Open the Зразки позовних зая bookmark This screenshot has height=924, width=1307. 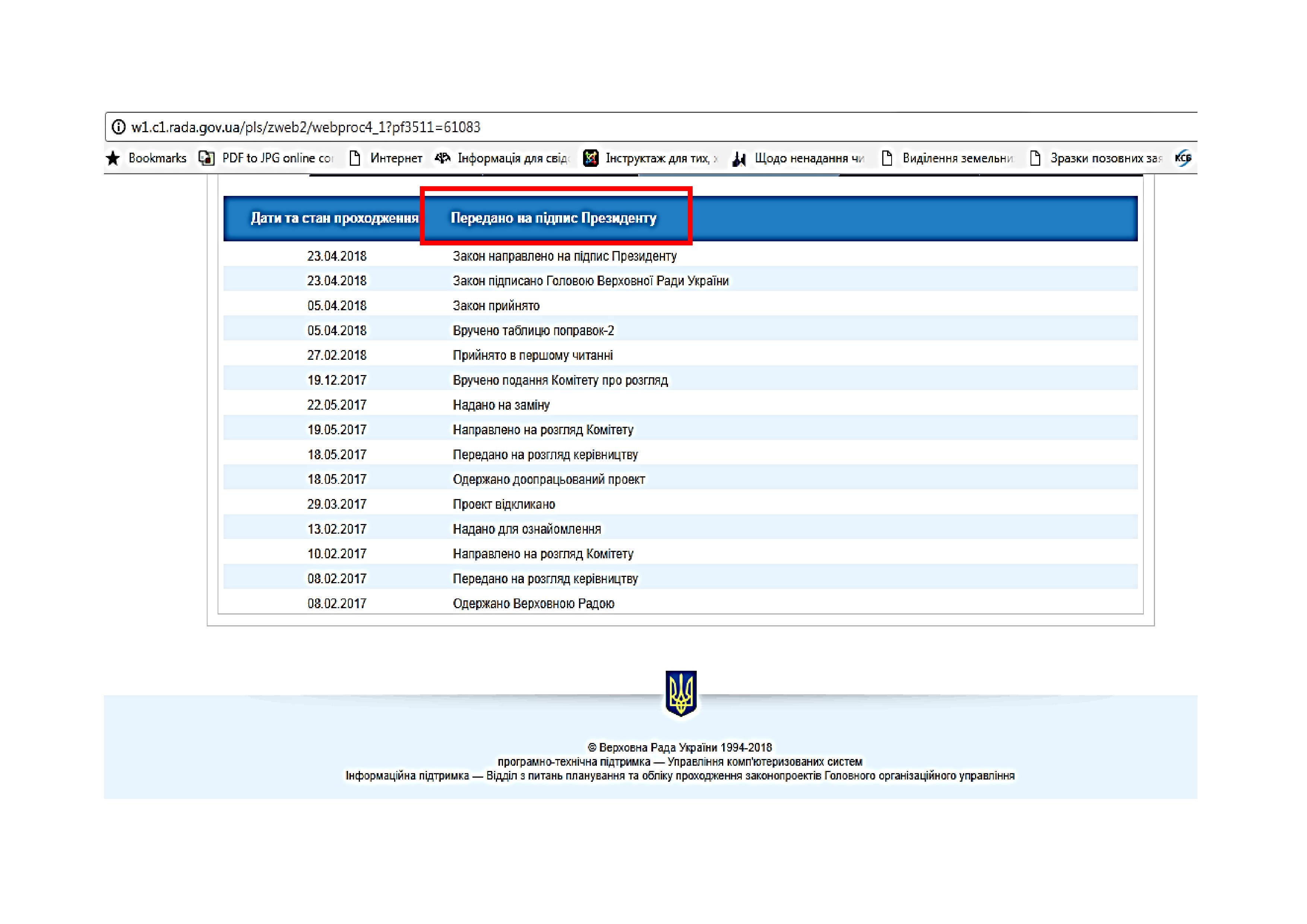(1106, 158)
